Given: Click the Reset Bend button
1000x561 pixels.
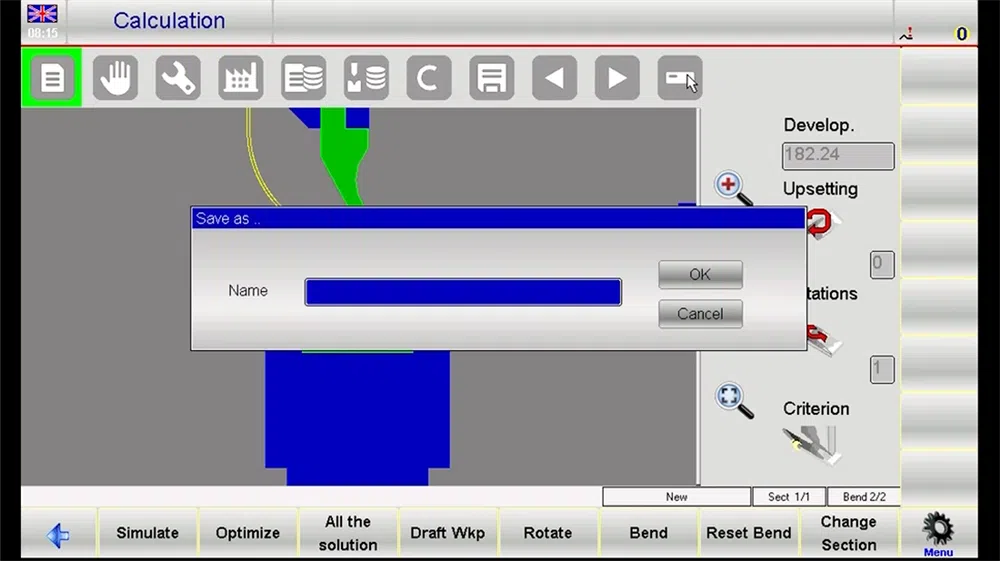Looking at the screenshot, I should 749,533.
